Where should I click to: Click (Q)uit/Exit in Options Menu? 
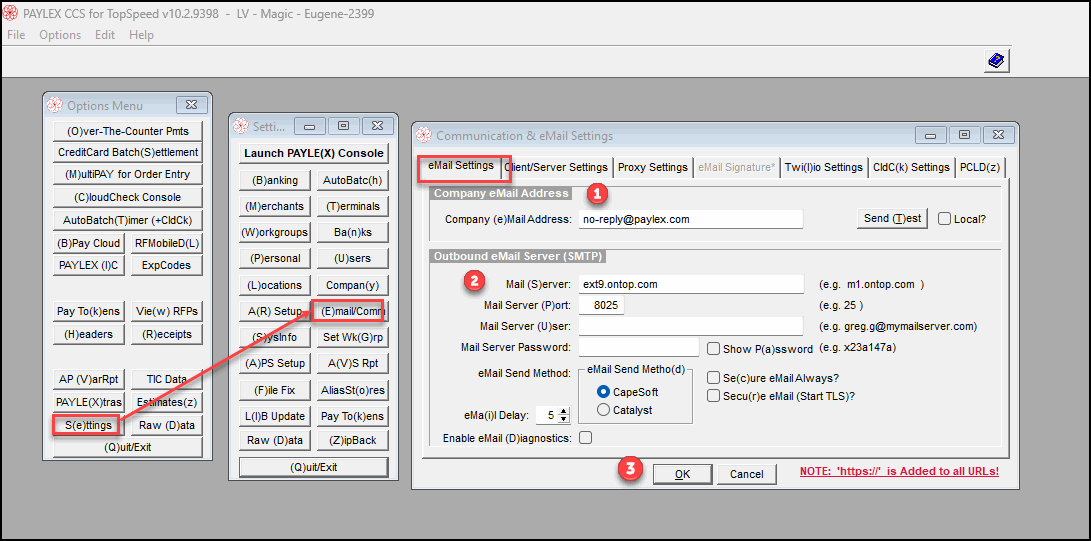128,447
